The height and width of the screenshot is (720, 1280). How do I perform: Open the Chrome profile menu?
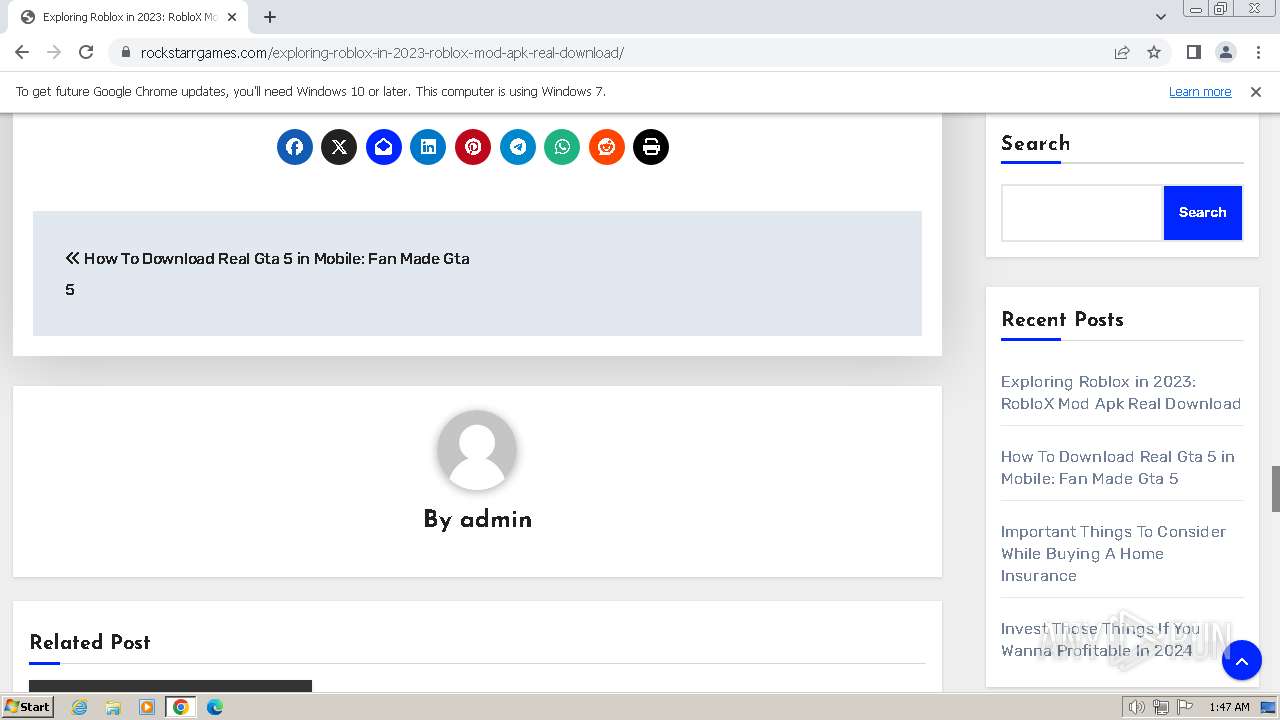(x=1225, y=52)
